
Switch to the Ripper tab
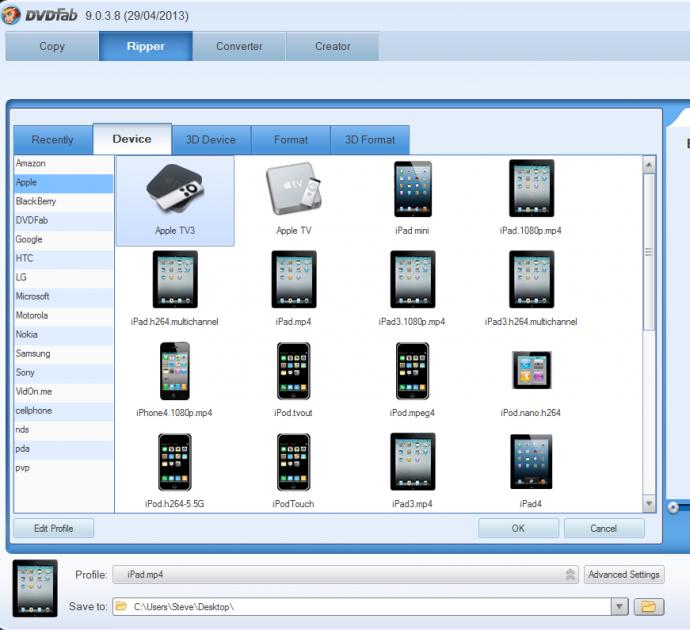coord(146,46)
